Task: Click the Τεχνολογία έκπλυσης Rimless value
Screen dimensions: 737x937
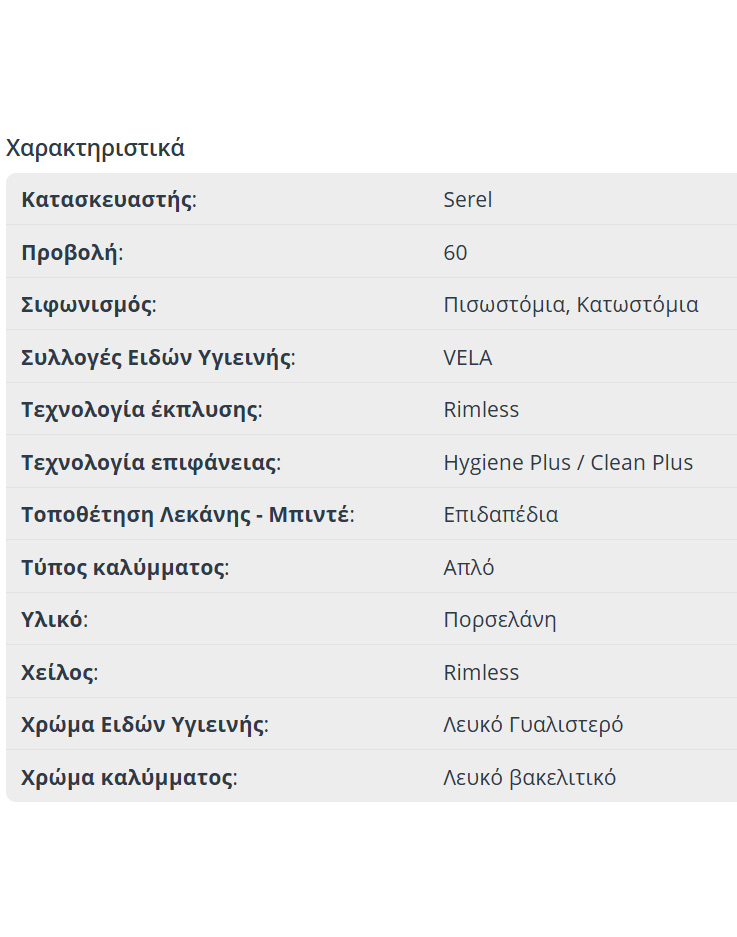Action: tap(481, 409)
